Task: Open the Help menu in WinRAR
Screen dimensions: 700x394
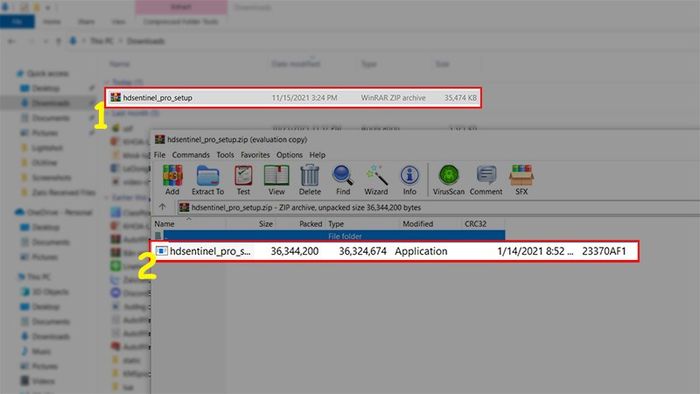Action: click(x=317, y=155)
